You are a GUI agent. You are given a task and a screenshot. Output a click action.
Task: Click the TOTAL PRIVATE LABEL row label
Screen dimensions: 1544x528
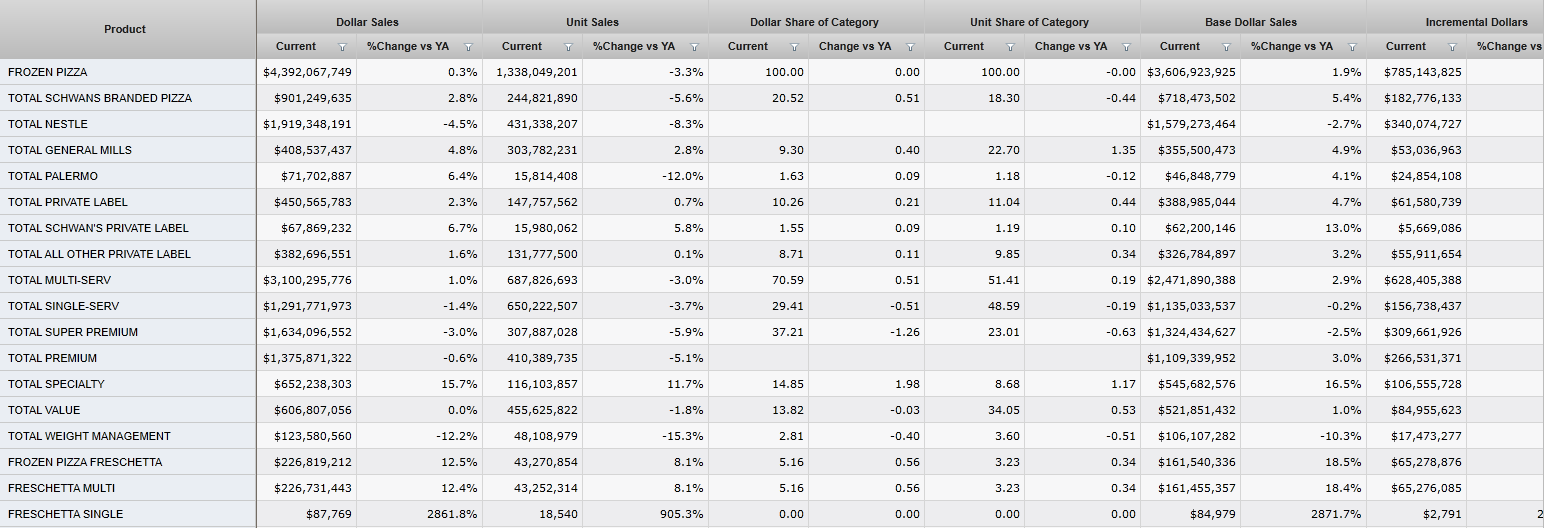click(68, 202)
